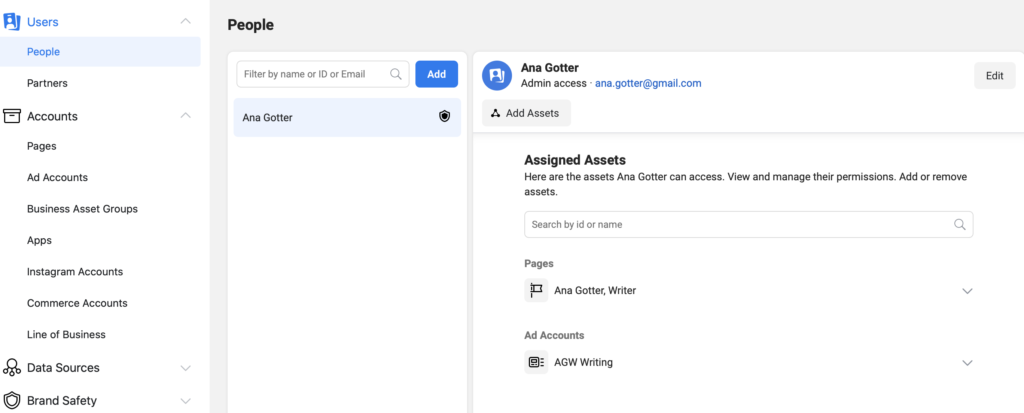
Task: Click the Users section icon
Action: [12, 21]
